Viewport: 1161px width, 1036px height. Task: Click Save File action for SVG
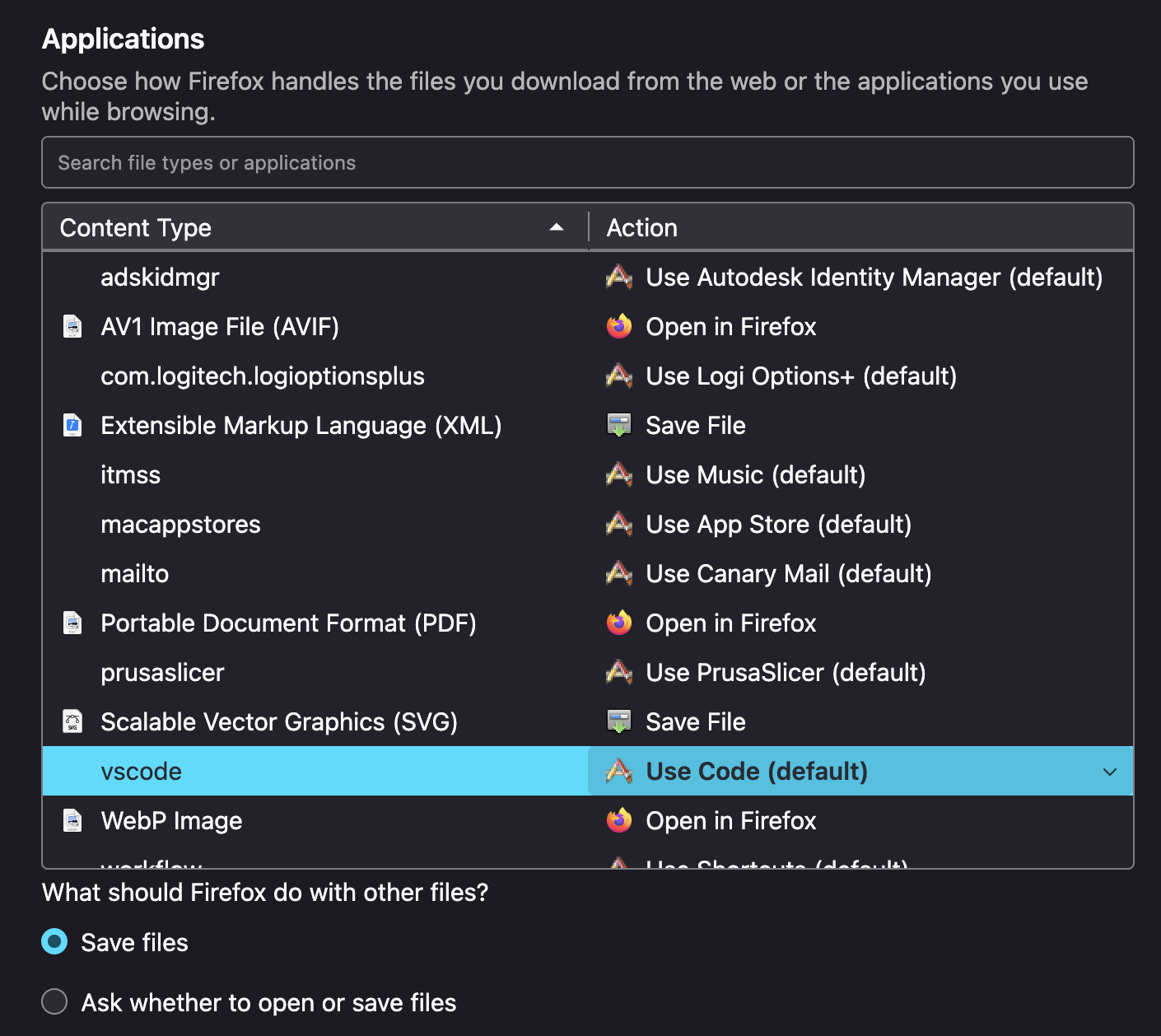[696, 722]
